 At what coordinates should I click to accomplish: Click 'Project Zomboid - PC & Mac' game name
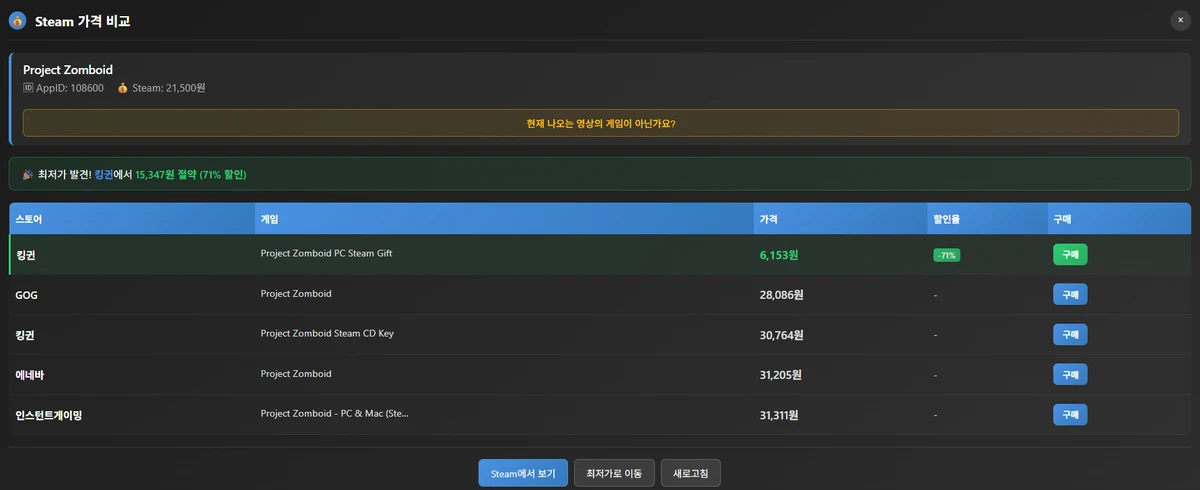[334, 413]
